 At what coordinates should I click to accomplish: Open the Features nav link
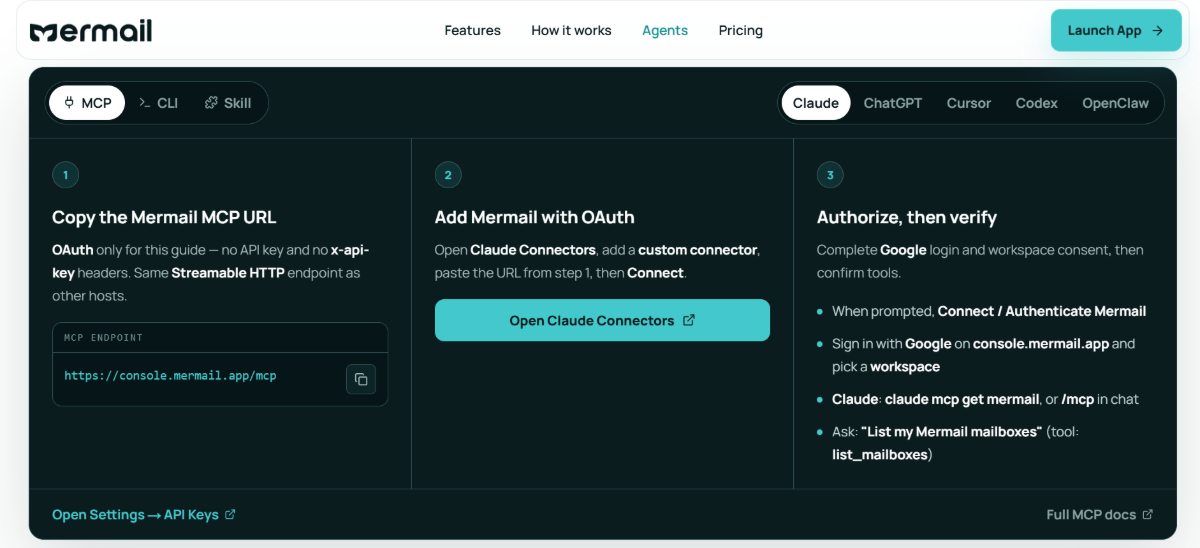click(x=472, y=31)
